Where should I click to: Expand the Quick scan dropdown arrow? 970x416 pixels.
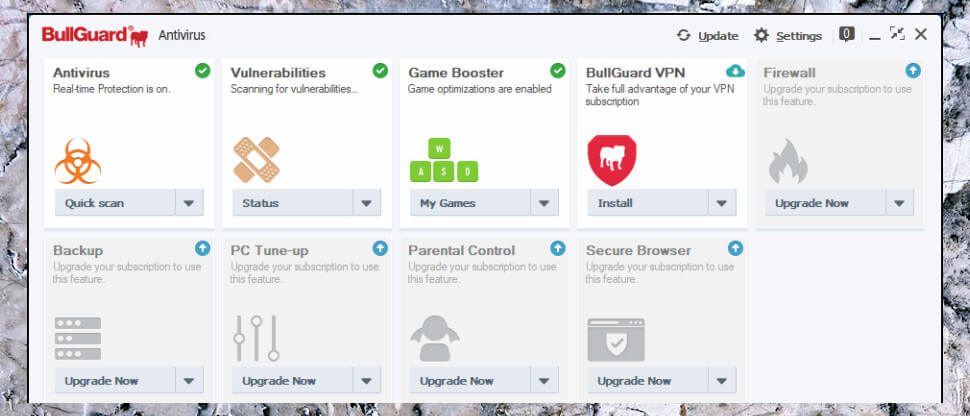[189, 202]
